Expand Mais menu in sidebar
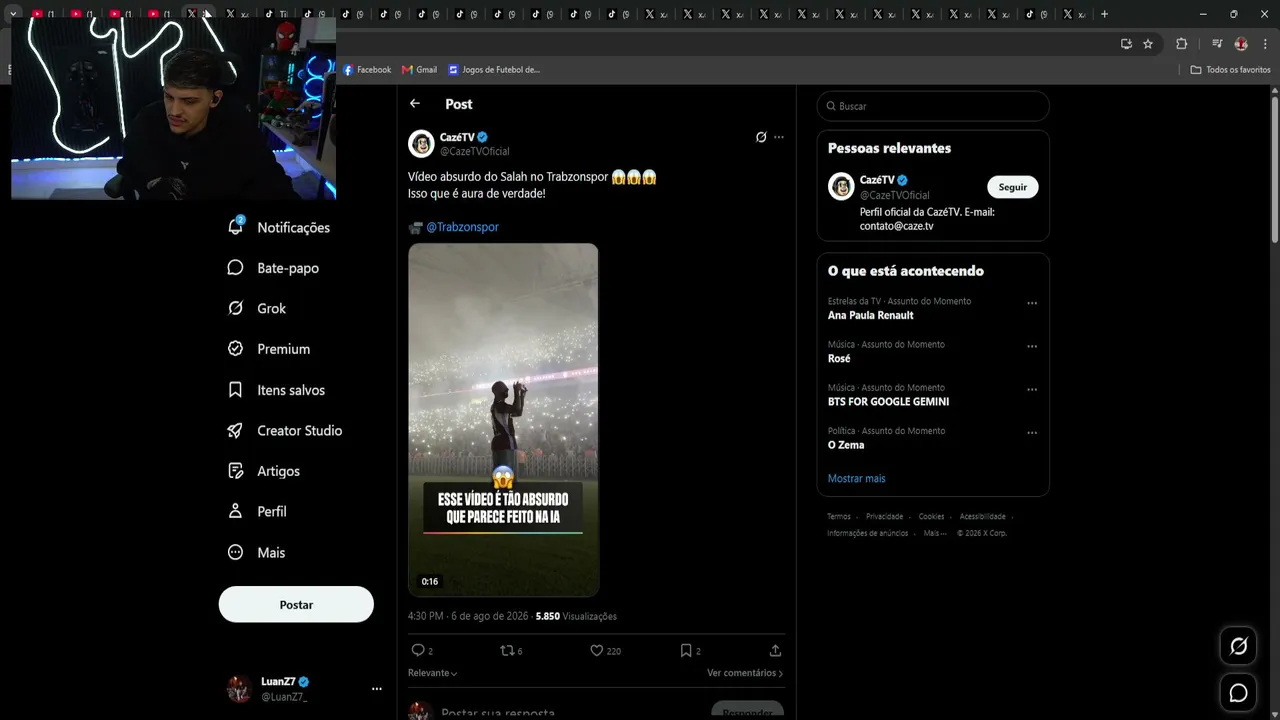Image resolution: width=1280 pixels, height=720 pixels. [x=257, y=552]
